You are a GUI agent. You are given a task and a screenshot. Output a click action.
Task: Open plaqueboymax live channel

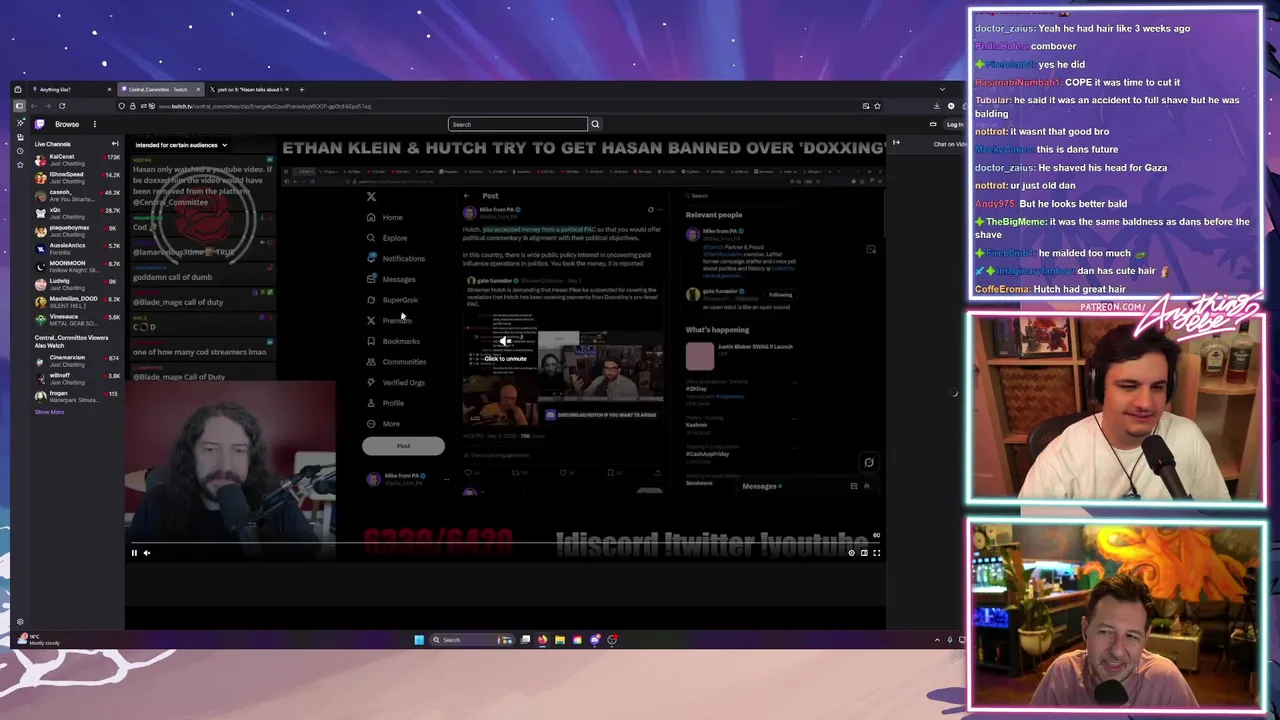(x=78, y=230)
